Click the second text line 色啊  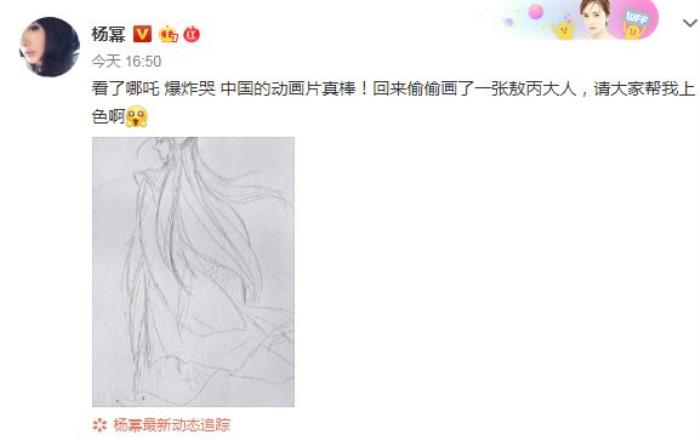pyautogui.click(x=108, y=117)
